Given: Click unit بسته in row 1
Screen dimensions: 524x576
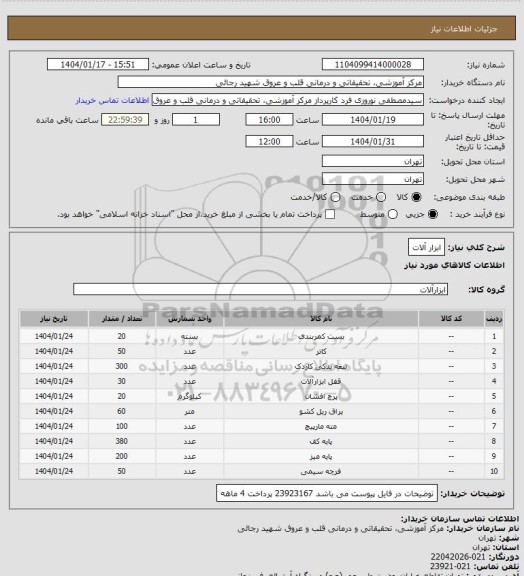Looking at the screenshot, I should (190, 336).
